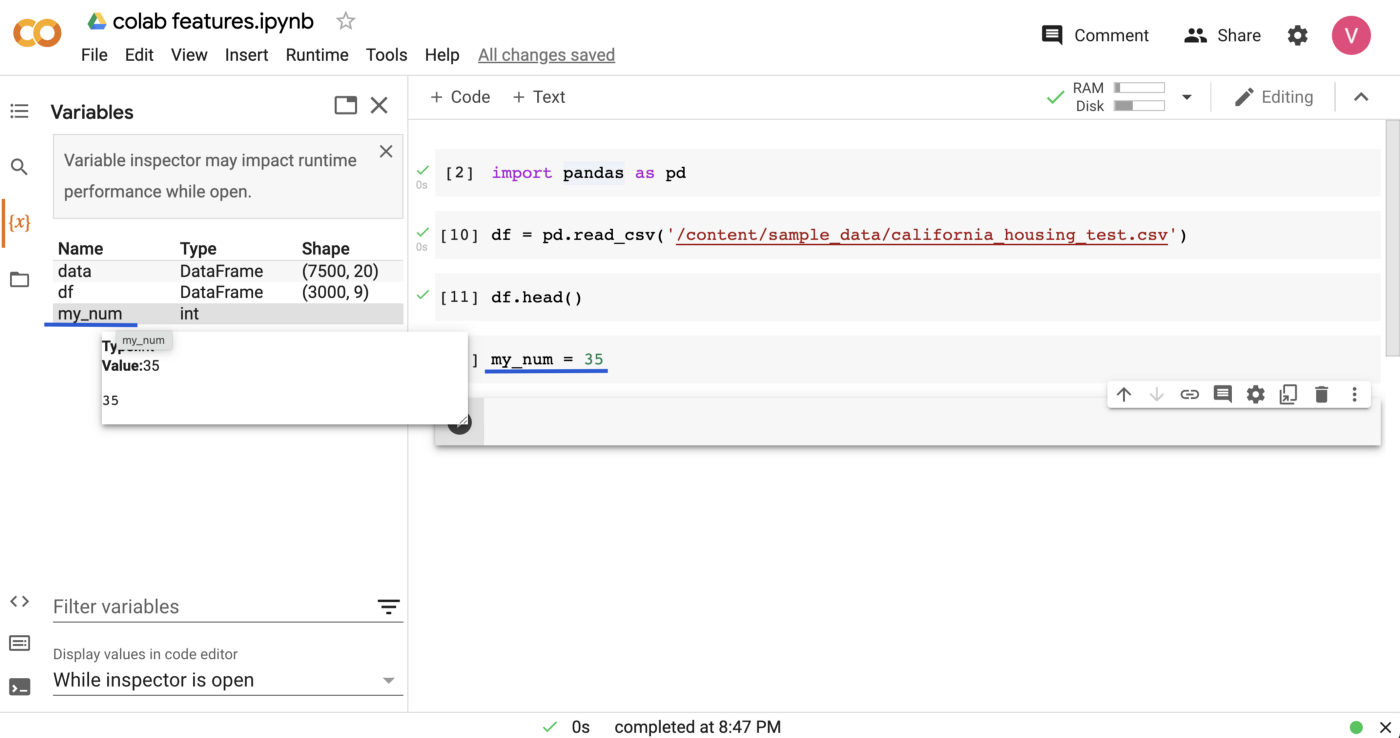The height and width of the screenshot is (738, 1400).
Task: Open Command palette sidebar icon
Action: pyautogui.click(x=19, y=643)
